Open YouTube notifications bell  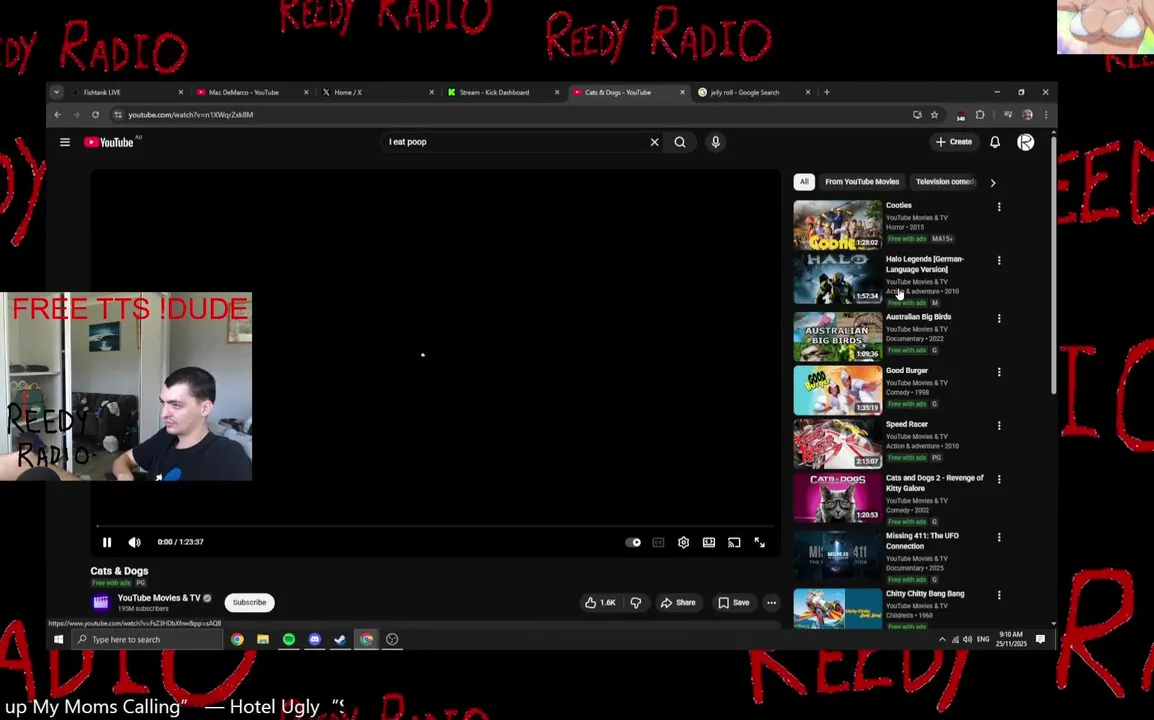tap(994, 142)
